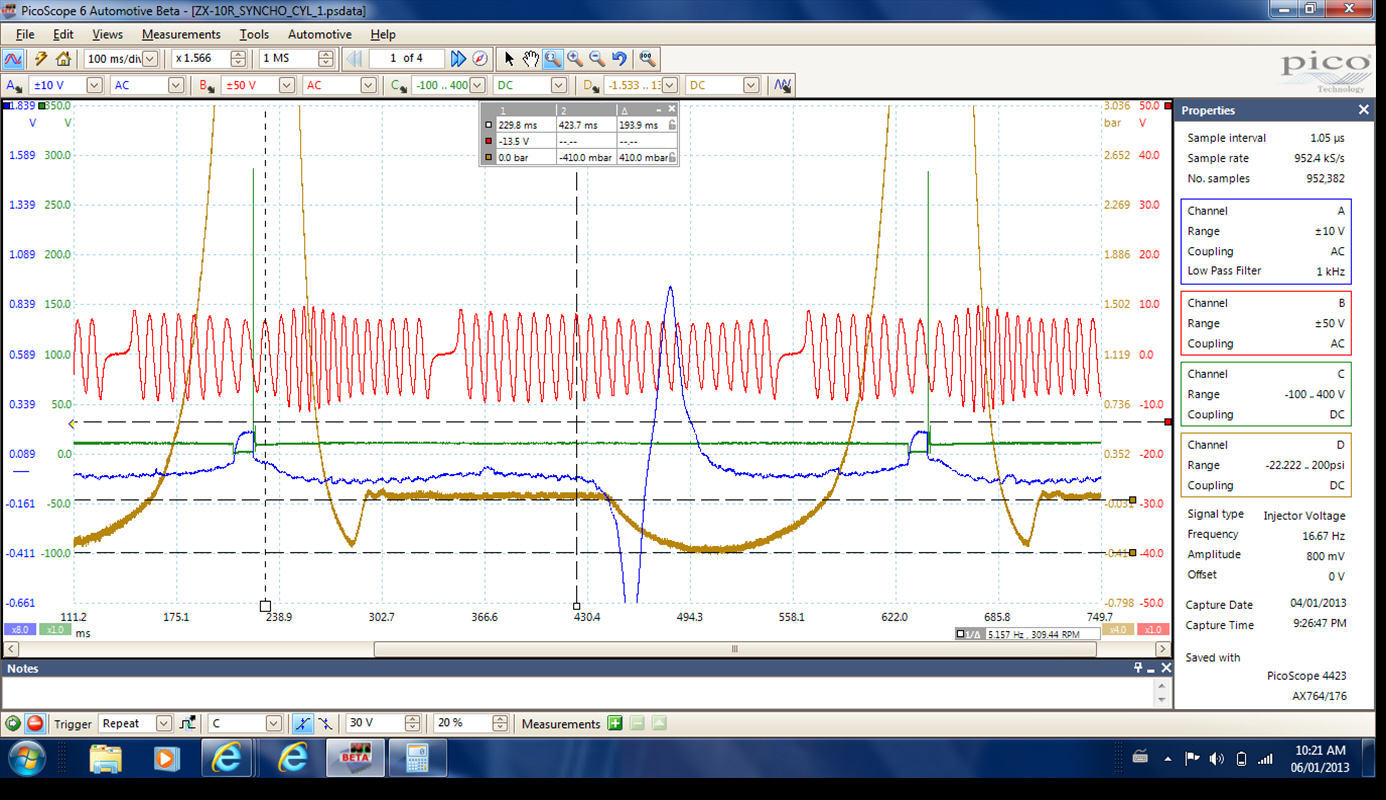Viewport: 1386px width, 800px height.
Task: Go to the previous waveform buffer
Action: click(x=354, y=59)
